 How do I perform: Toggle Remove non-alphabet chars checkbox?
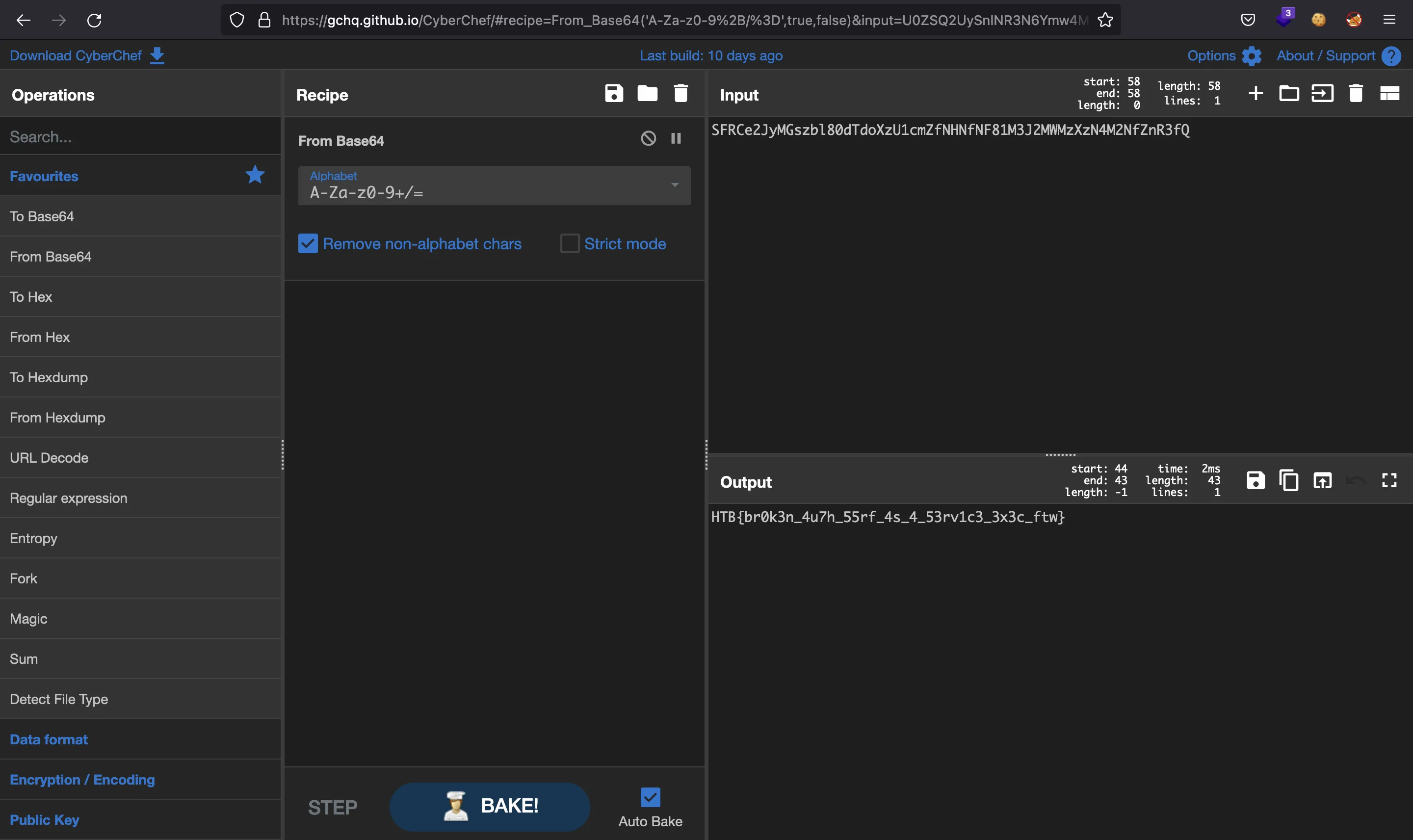pos(308,244)
